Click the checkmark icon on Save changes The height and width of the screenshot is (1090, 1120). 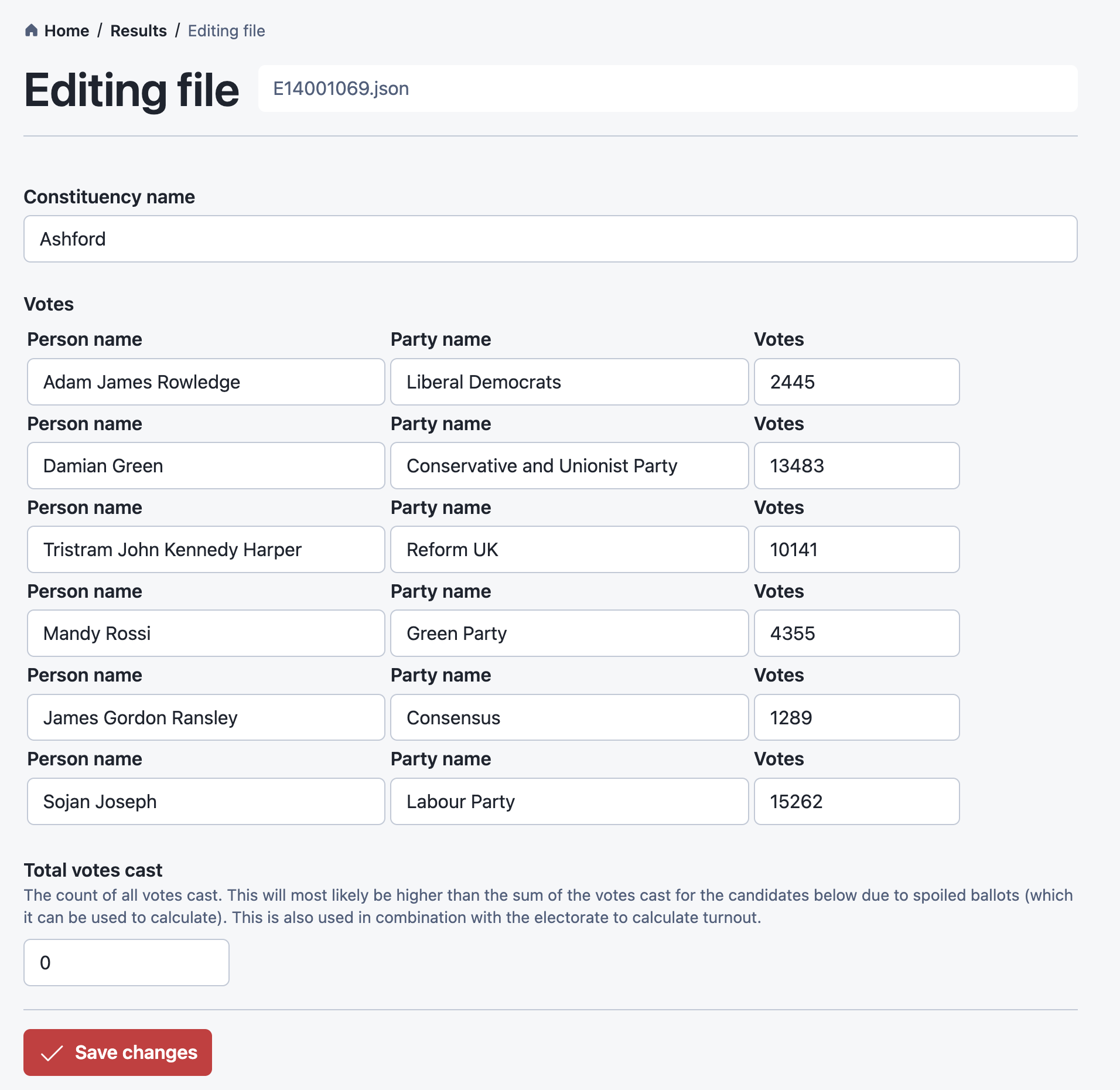[x=52, y=1053]
